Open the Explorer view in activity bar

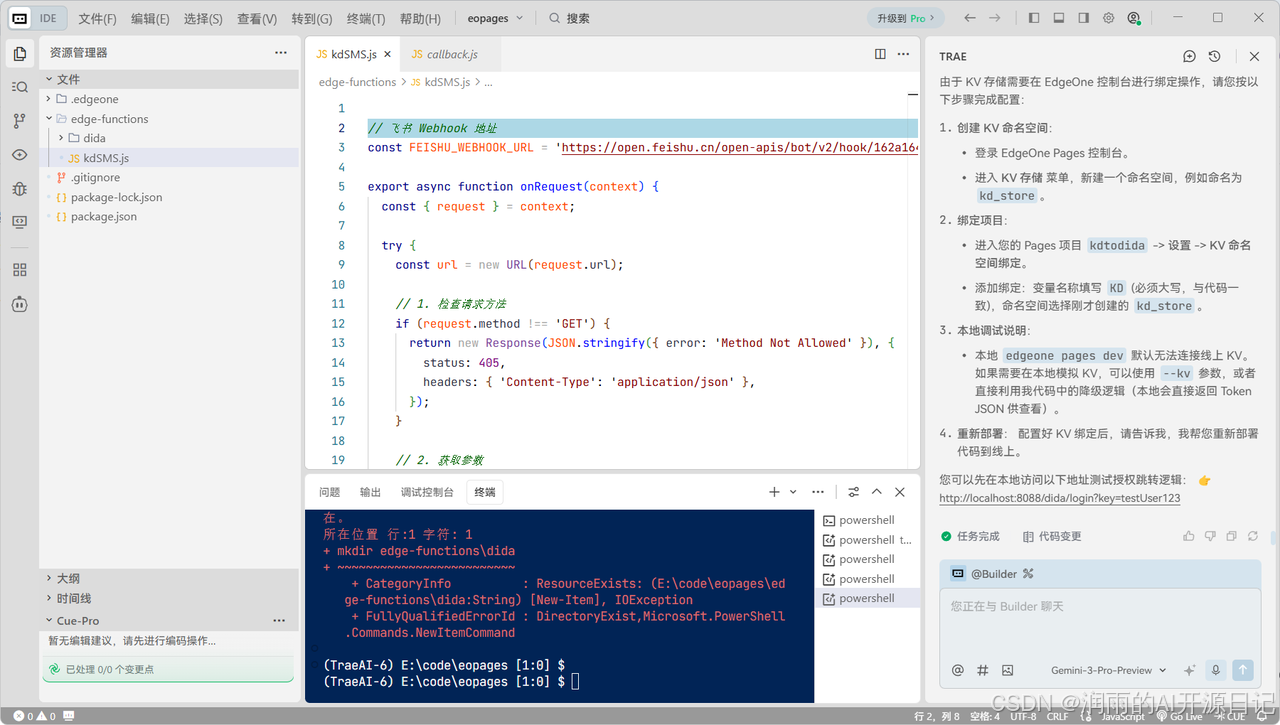pyautogui.click(x=19, y=54)
